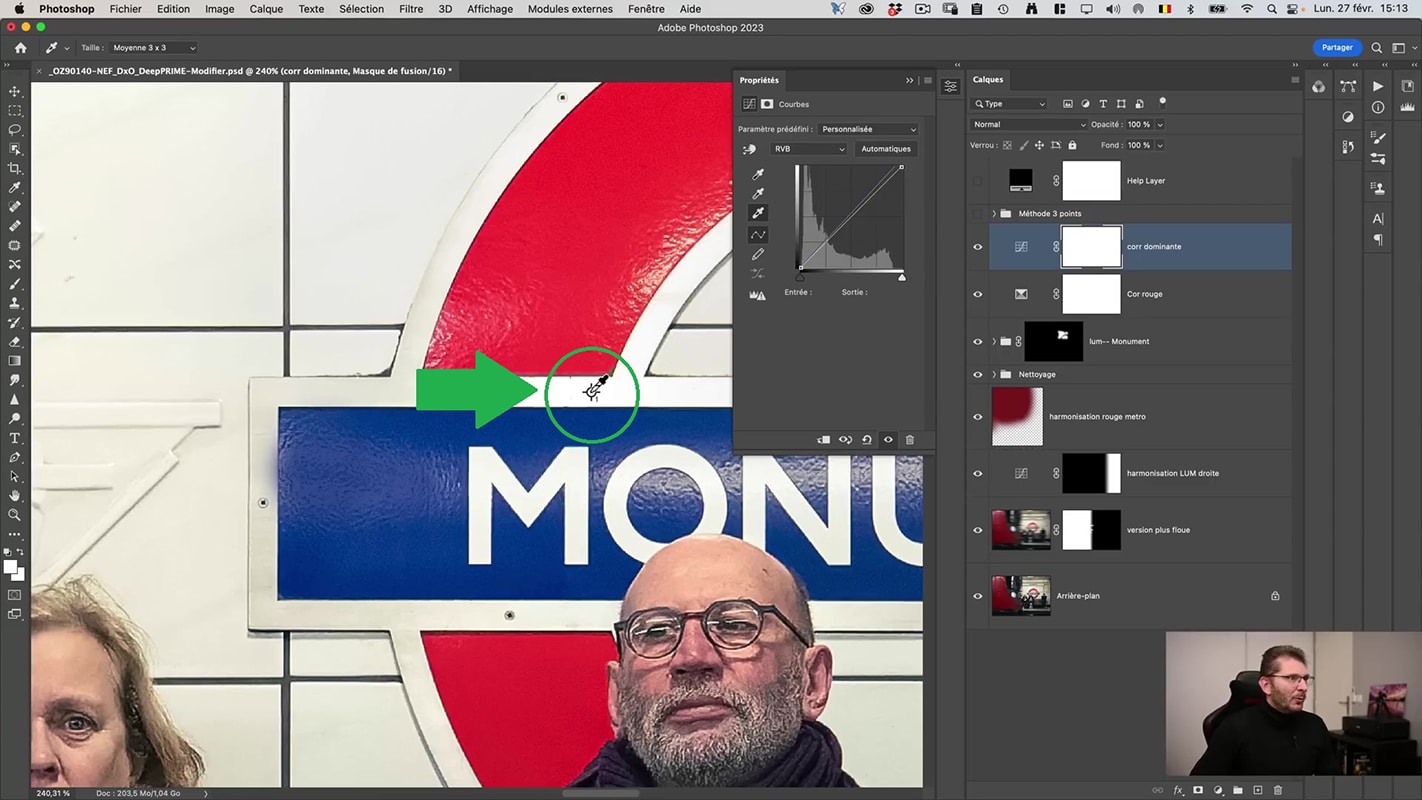The width and height of the screenshot is (1422, 800).
Task: Click the gray point eyedropper in Curves
Action: (758, 193)
